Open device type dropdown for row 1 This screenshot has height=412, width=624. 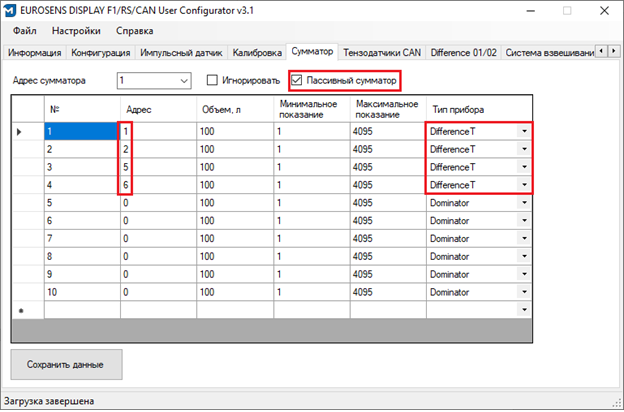coord(524,131)
